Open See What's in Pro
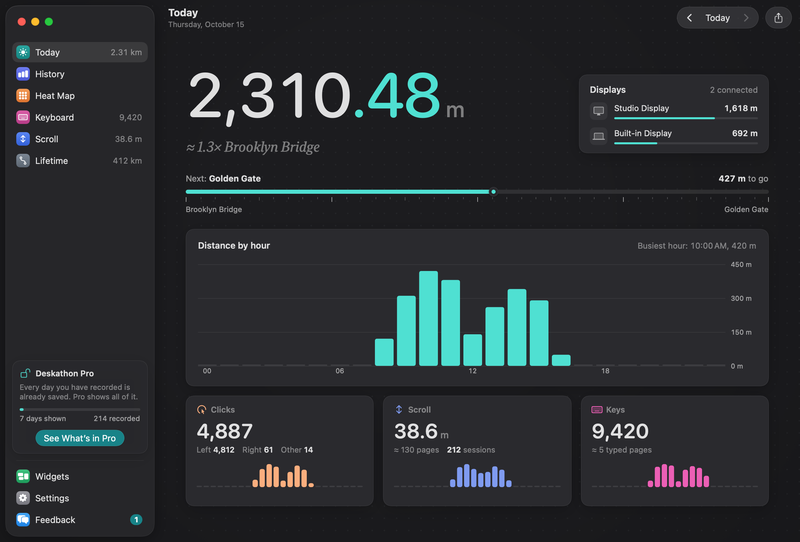Viewport: 800px width, 542px height. [x=80, y=438]
